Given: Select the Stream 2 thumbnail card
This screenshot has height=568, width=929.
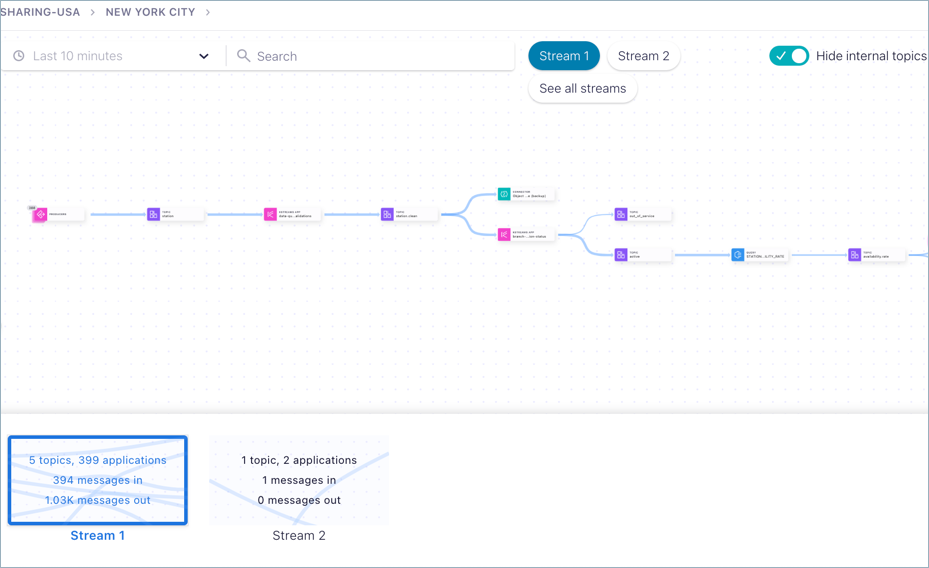Looking at the screenshot, I should (299, 481).
